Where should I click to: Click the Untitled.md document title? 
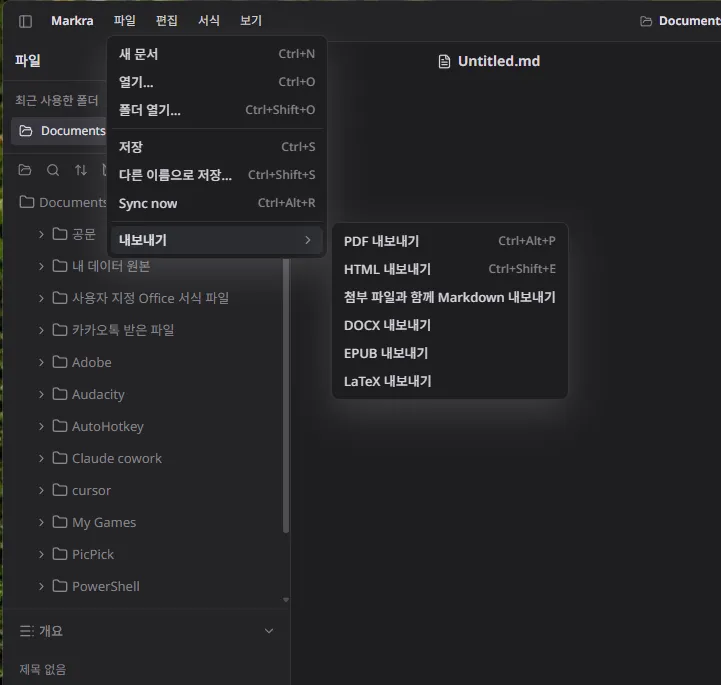[x=499, y=61]
